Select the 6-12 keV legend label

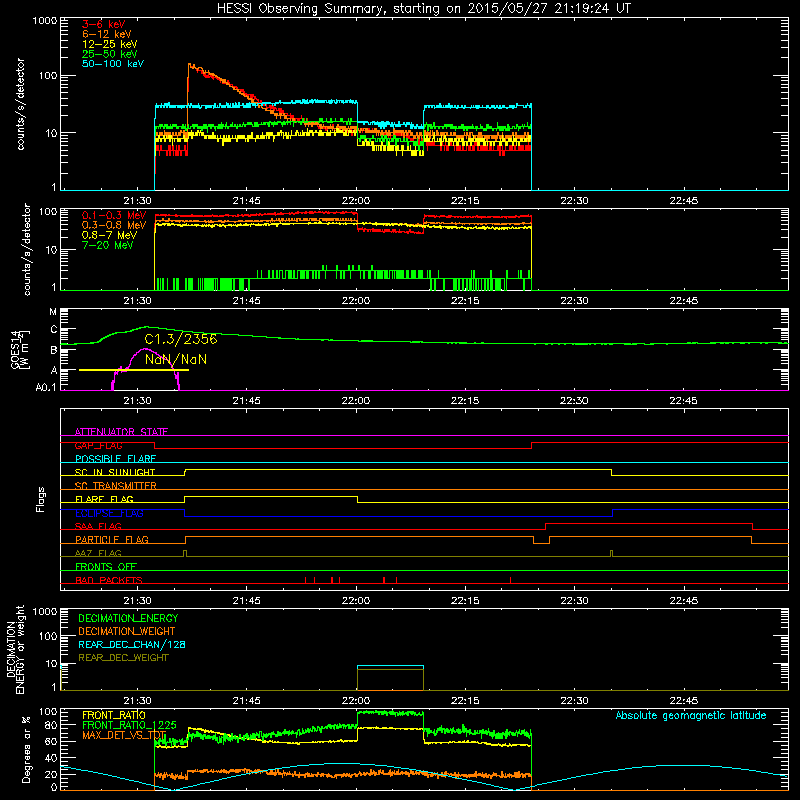(x=106, y=34)
